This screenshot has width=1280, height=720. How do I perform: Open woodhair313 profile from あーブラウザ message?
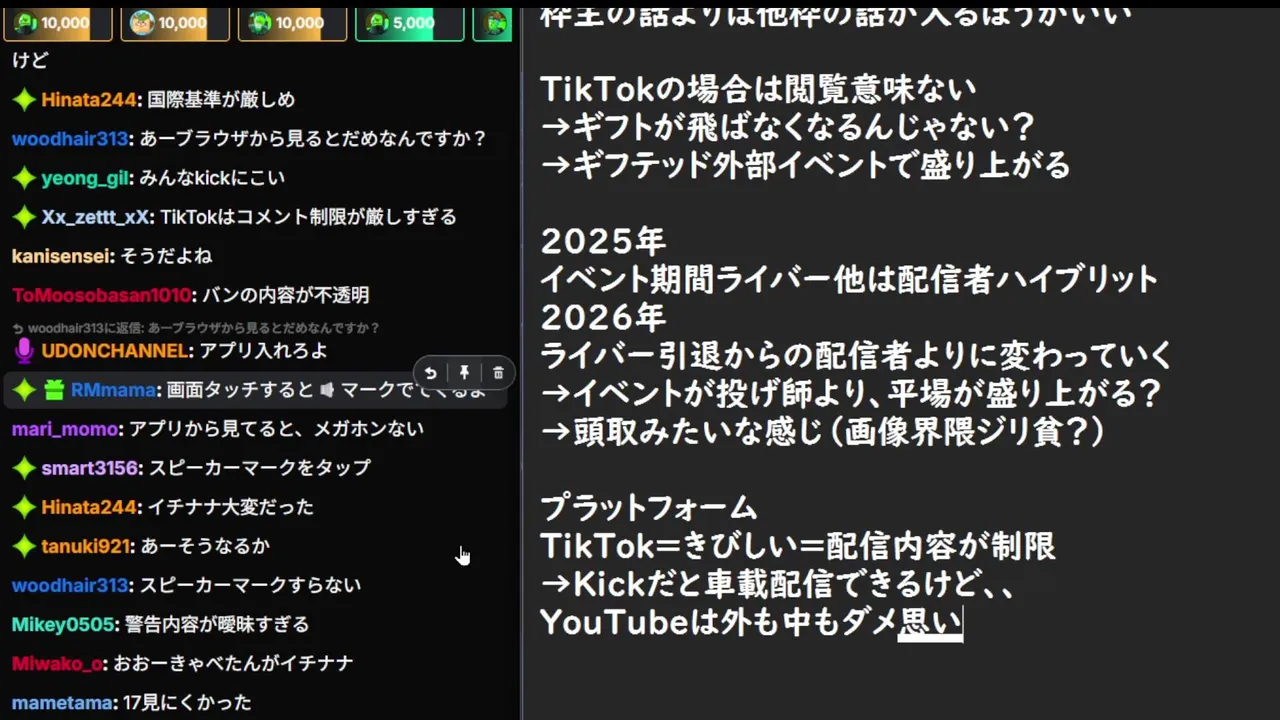tap(70, 139)
